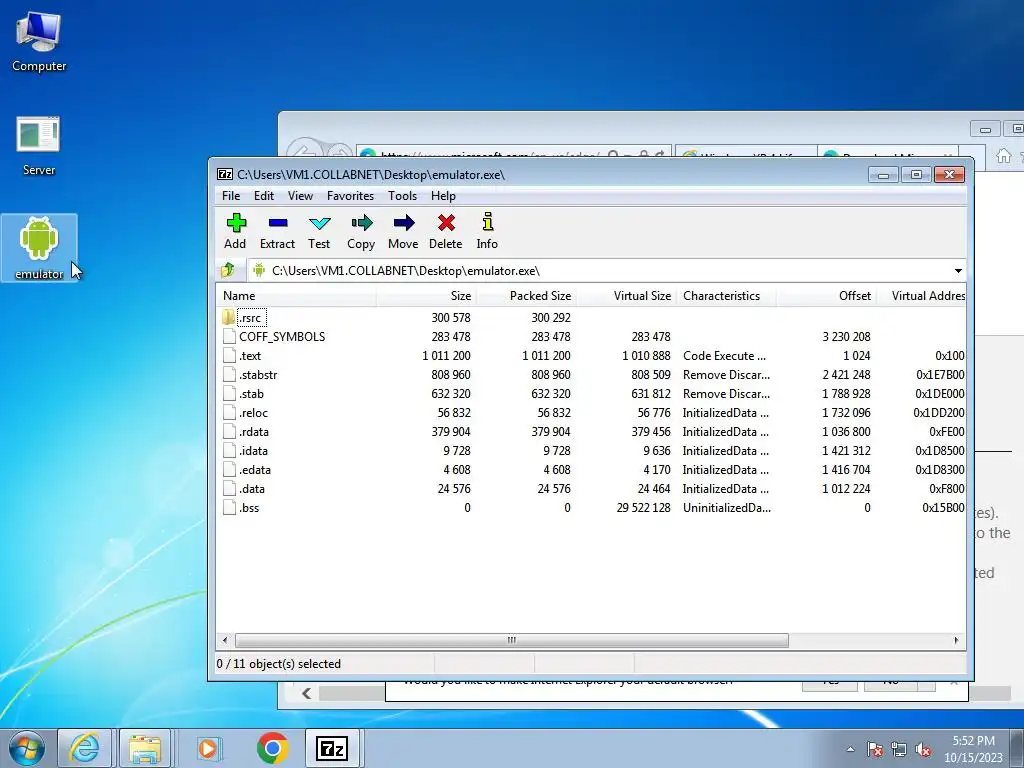The height and width of the screenshot is (768, 1024).
Task: Click the COFF_SYMBOLS file icon
Action: [229, 336]
